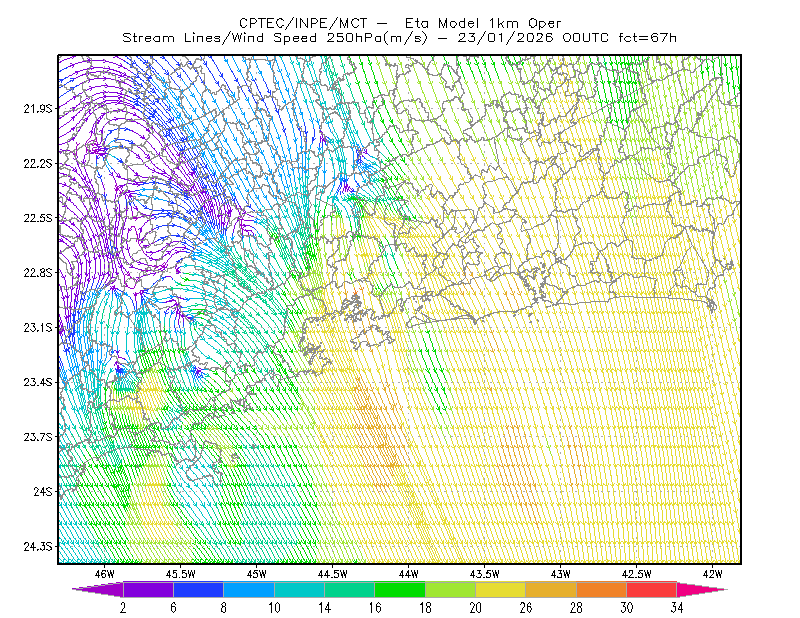
Task: Click the orange legend swatch before 30
Action: [601, 589]
